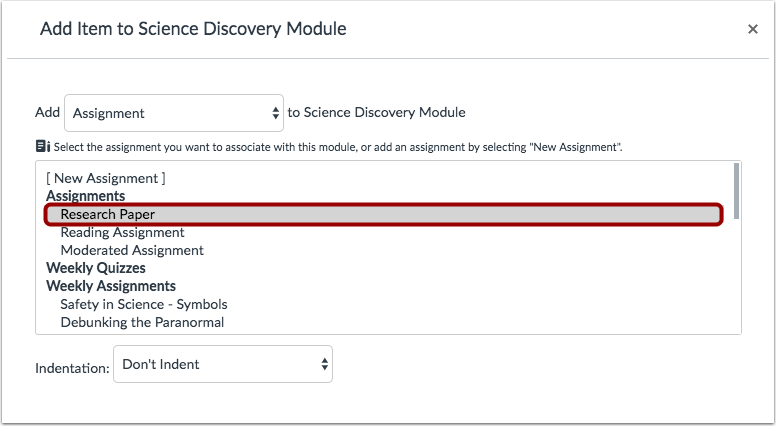Select Safety in Science - Symbols
The width and height of the screenshot is (776, 426).
point(144,304)
